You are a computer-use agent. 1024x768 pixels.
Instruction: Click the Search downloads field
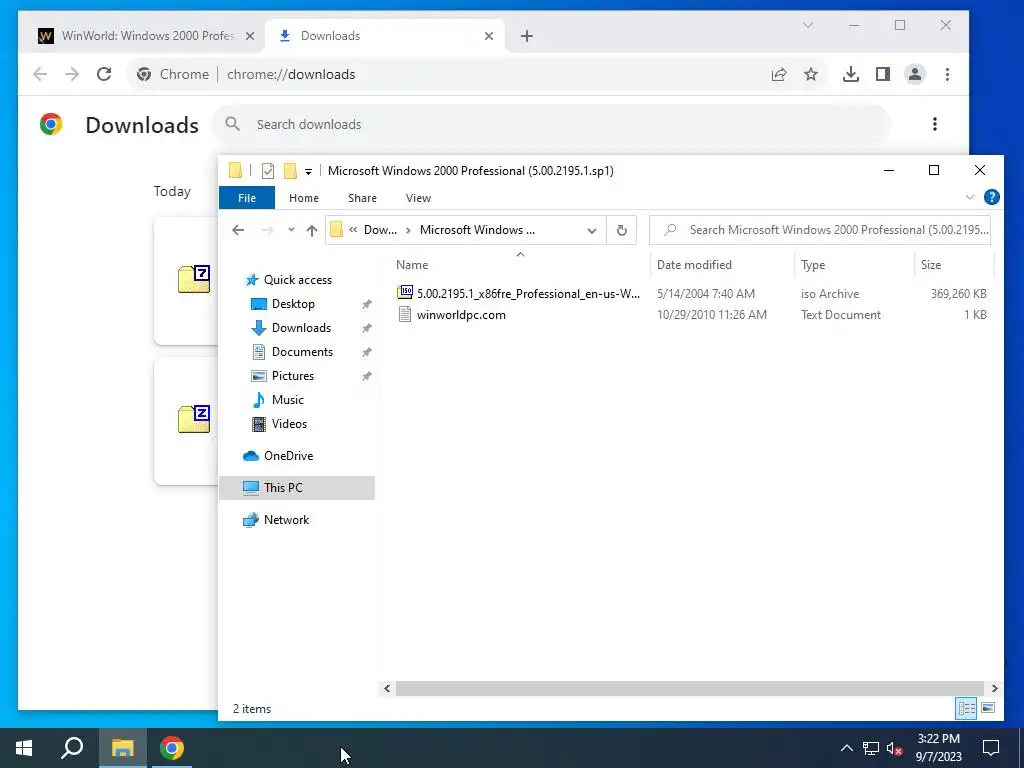(551, 124)
